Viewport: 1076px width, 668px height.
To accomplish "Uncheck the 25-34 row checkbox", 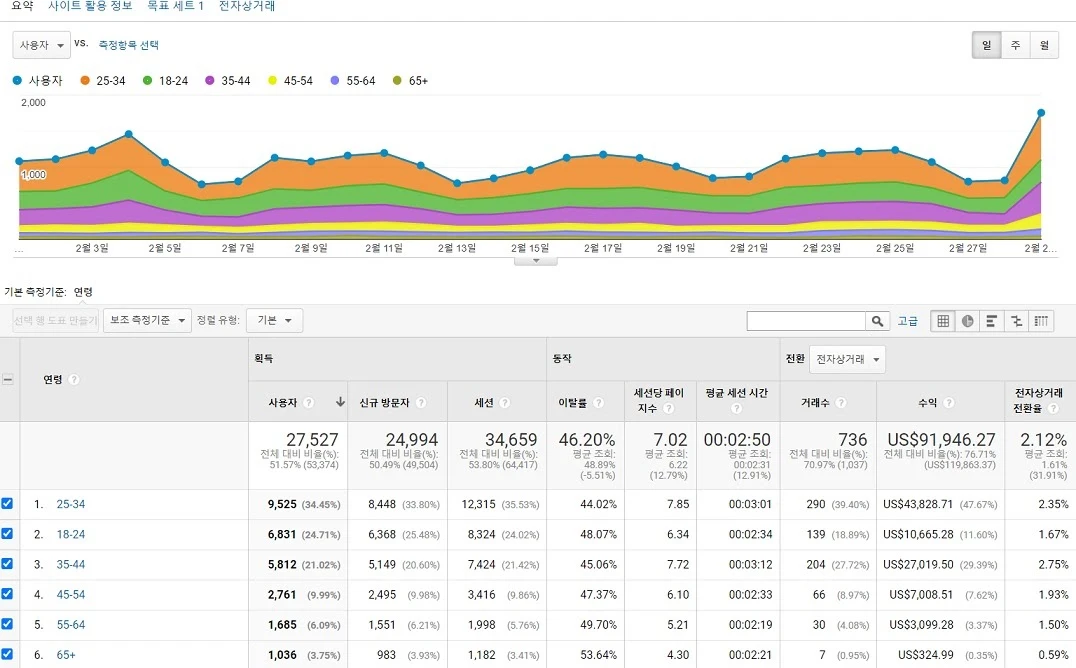I will 7,503.
